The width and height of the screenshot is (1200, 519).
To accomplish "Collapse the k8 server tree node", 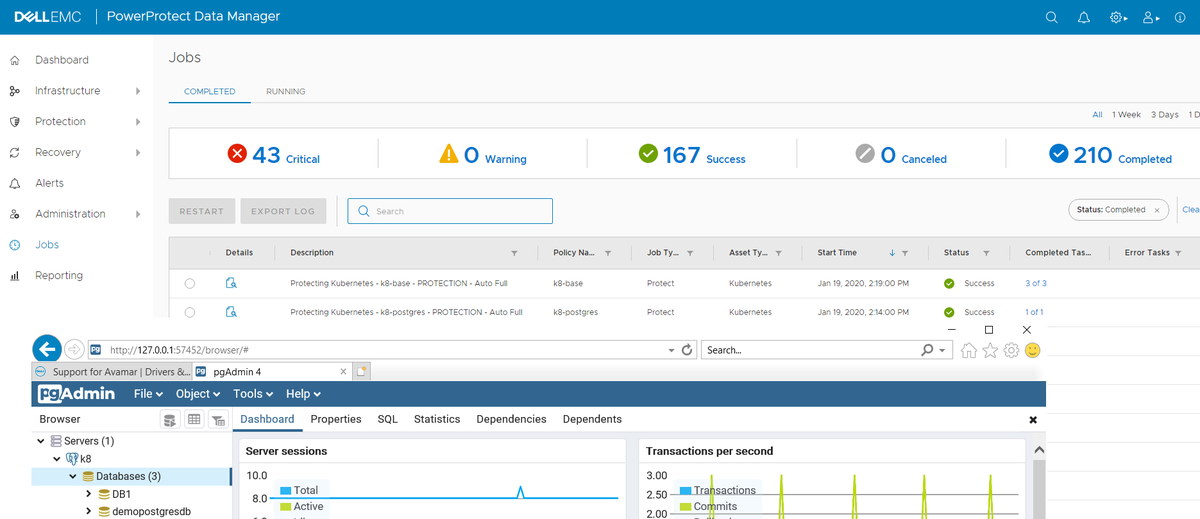I will [x=57, y=459].
